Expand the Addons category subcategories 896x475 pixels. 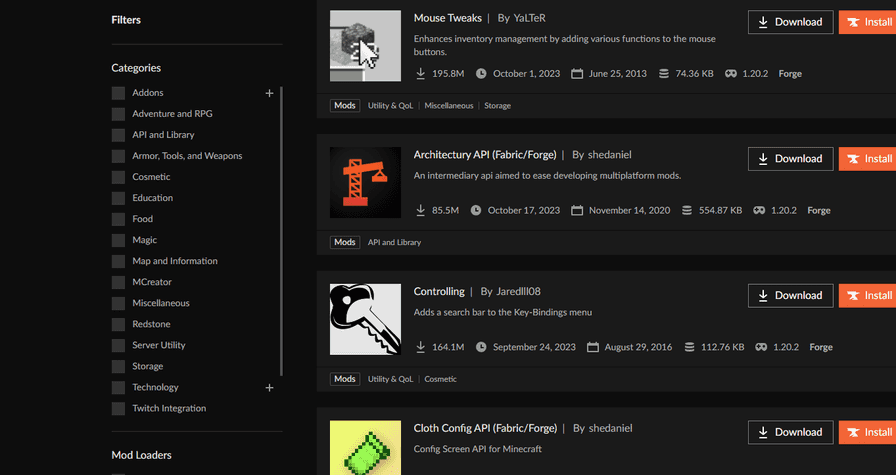[269, 93]
